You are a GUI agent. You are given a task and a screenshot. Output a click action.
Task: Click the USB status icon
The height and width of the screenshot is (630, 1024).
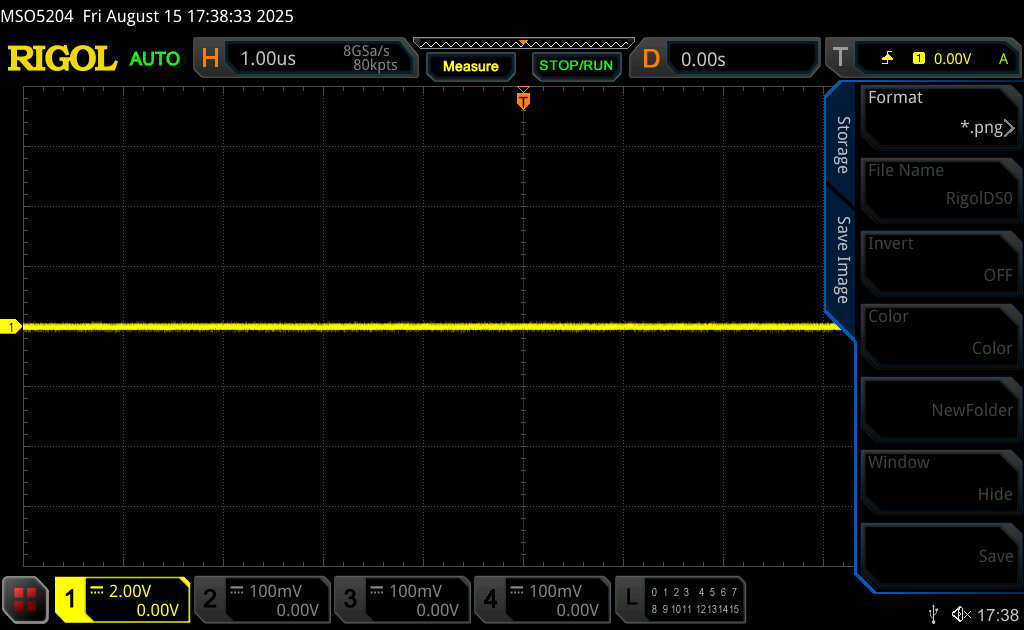933,613
